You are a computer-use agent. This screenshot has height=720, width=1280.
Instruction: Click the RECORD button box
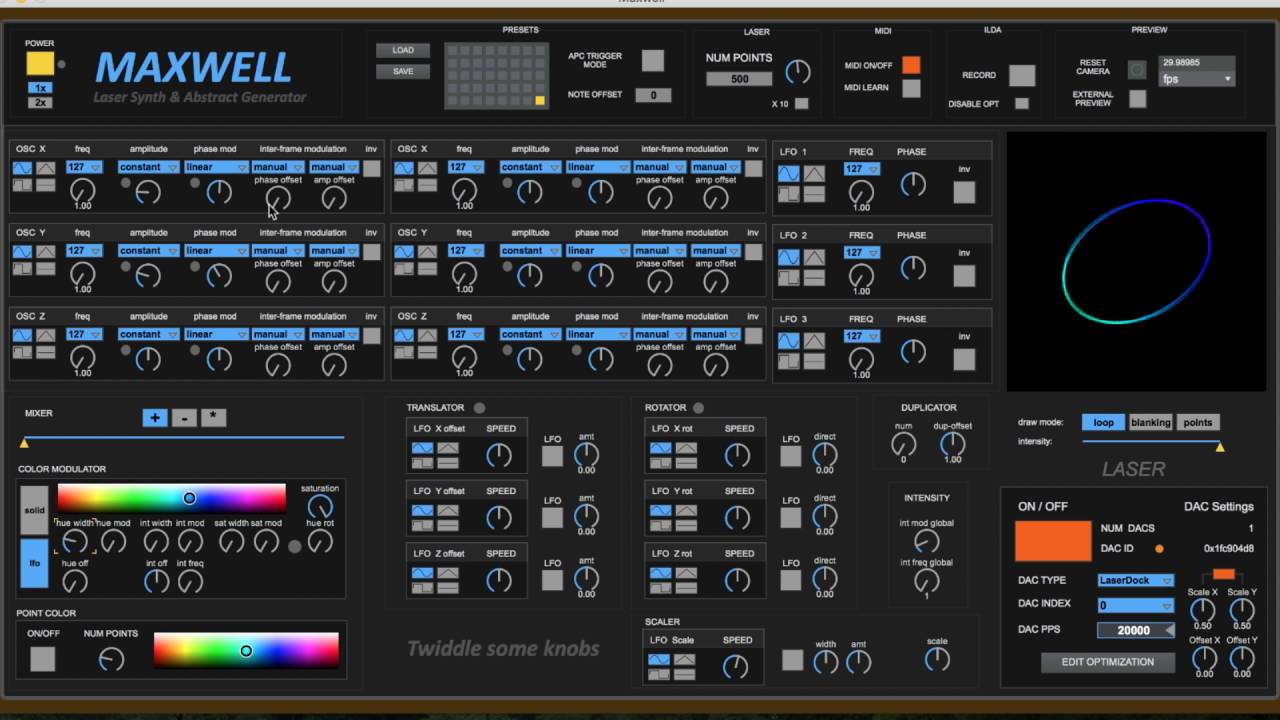click(1021, 75)
